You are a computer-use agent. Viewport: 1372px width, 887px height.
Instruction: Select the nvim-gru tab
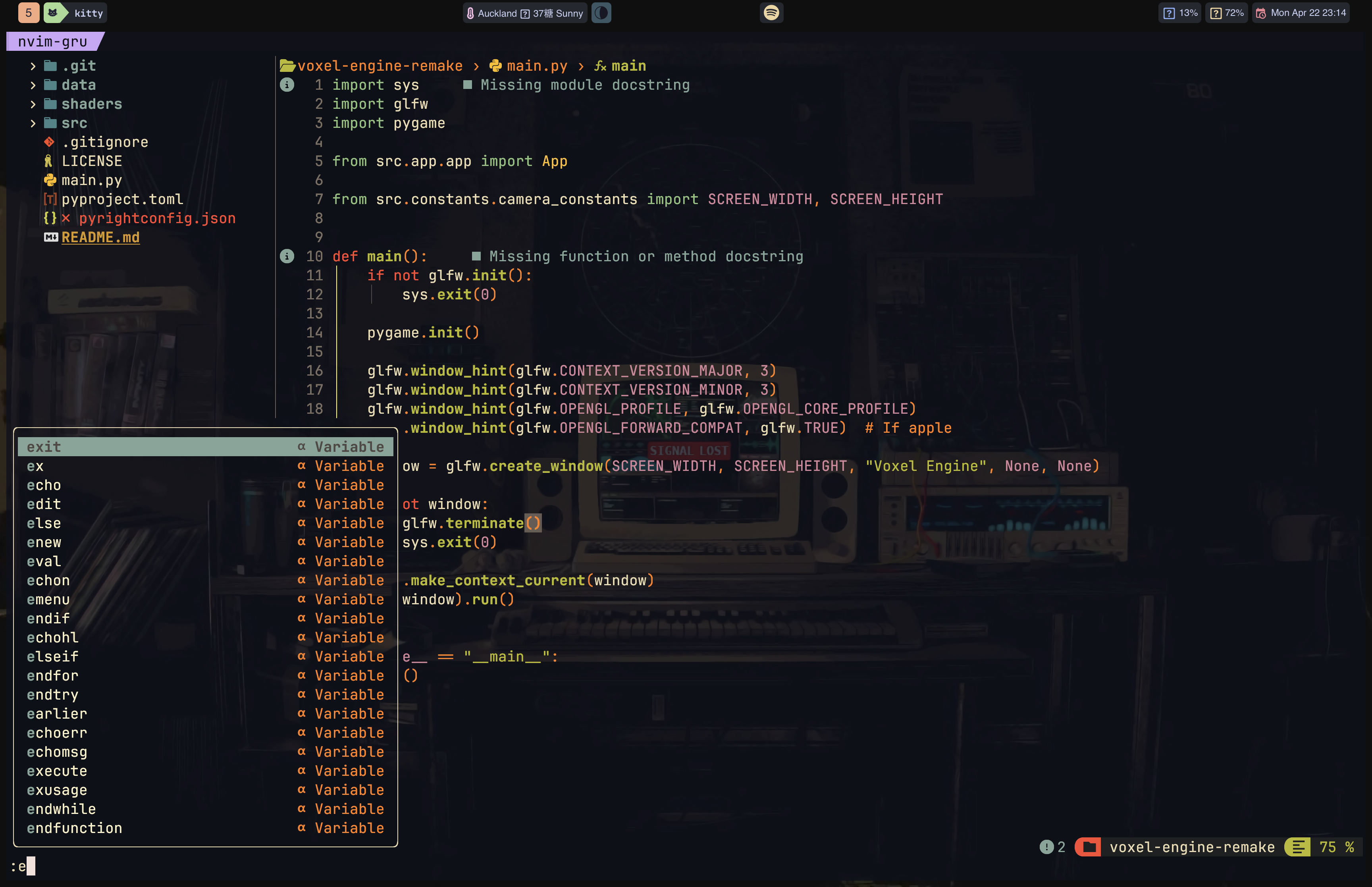[x=53, y=41]
